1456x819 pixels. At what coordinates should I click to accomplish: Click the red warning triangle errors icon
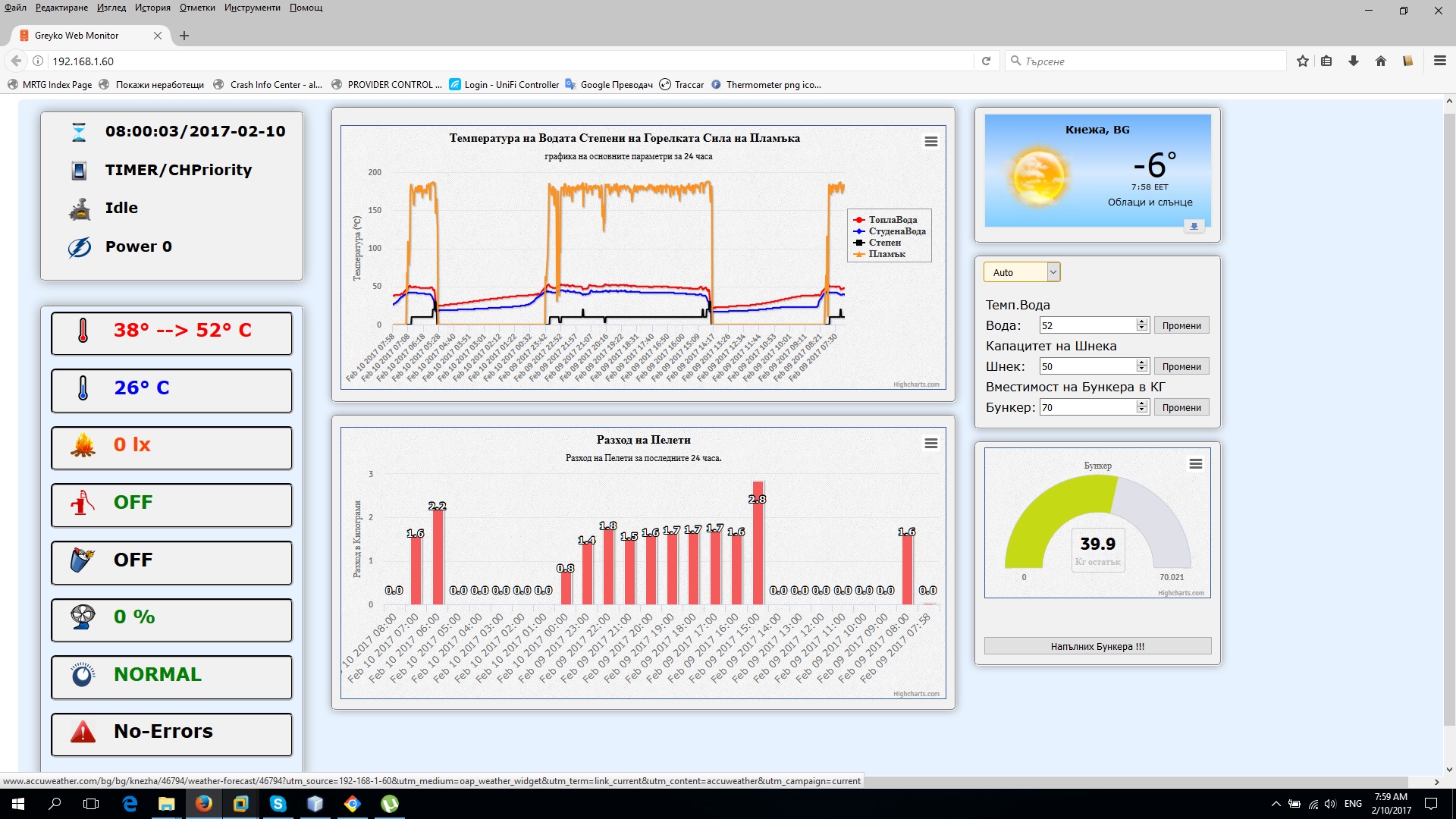[x=83, y=732]
